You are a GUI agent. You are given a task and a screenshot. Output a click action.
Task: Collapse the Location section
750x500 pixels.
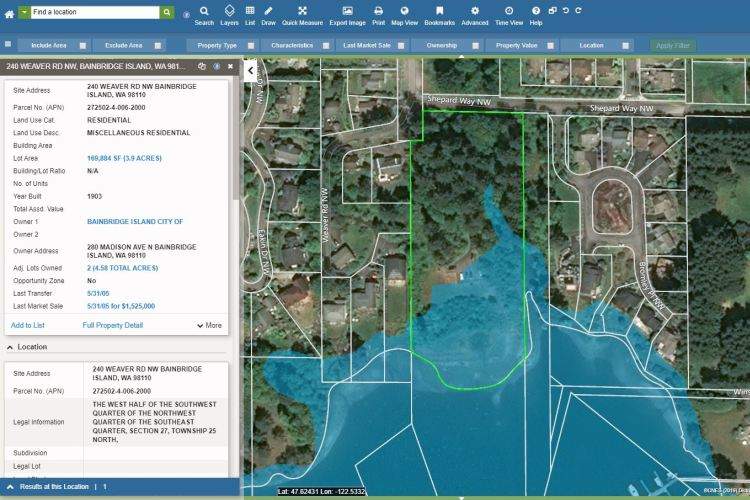[10, 347]
